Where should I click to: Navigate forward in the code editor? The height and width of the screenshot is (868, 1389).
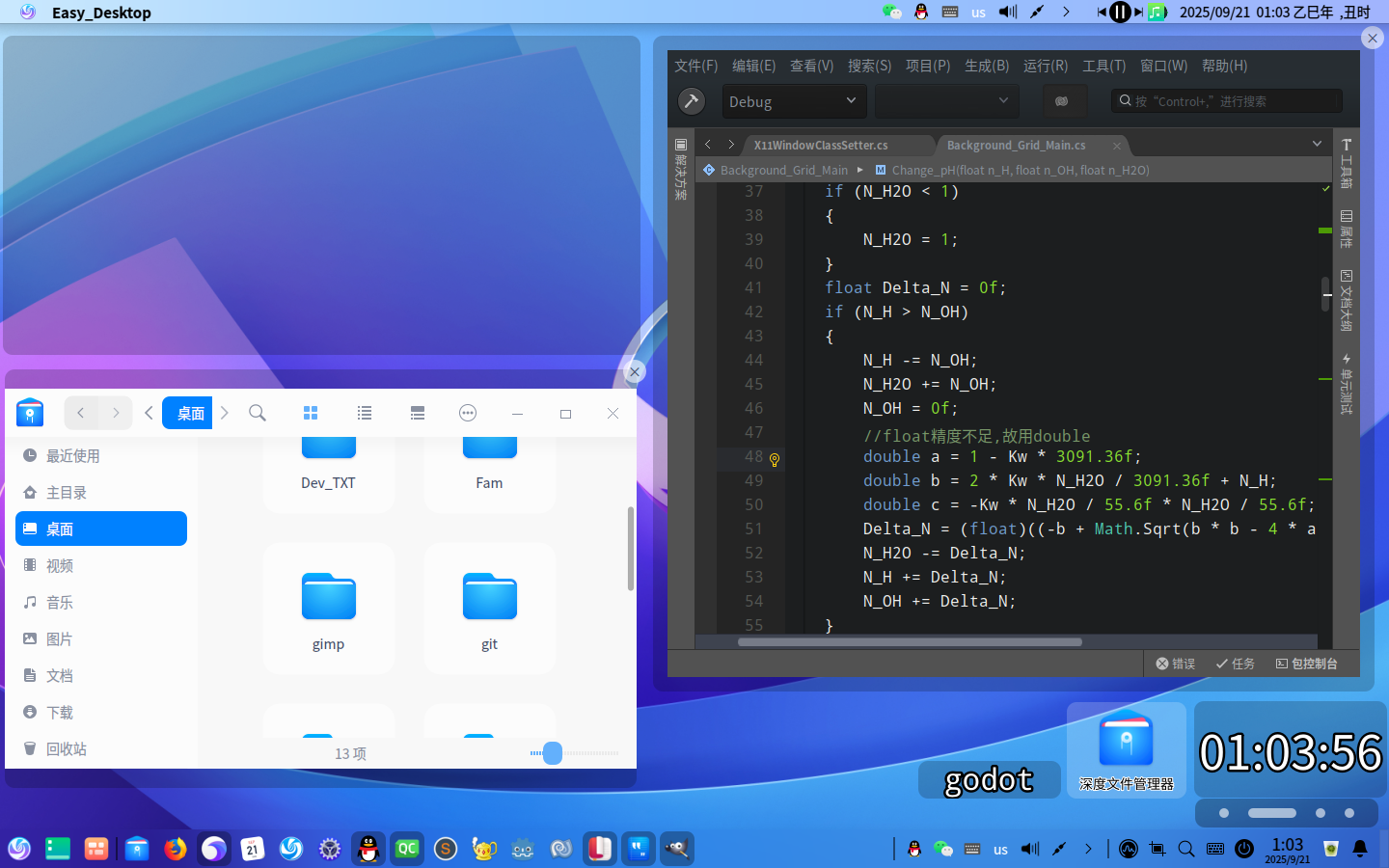point(731,145)
